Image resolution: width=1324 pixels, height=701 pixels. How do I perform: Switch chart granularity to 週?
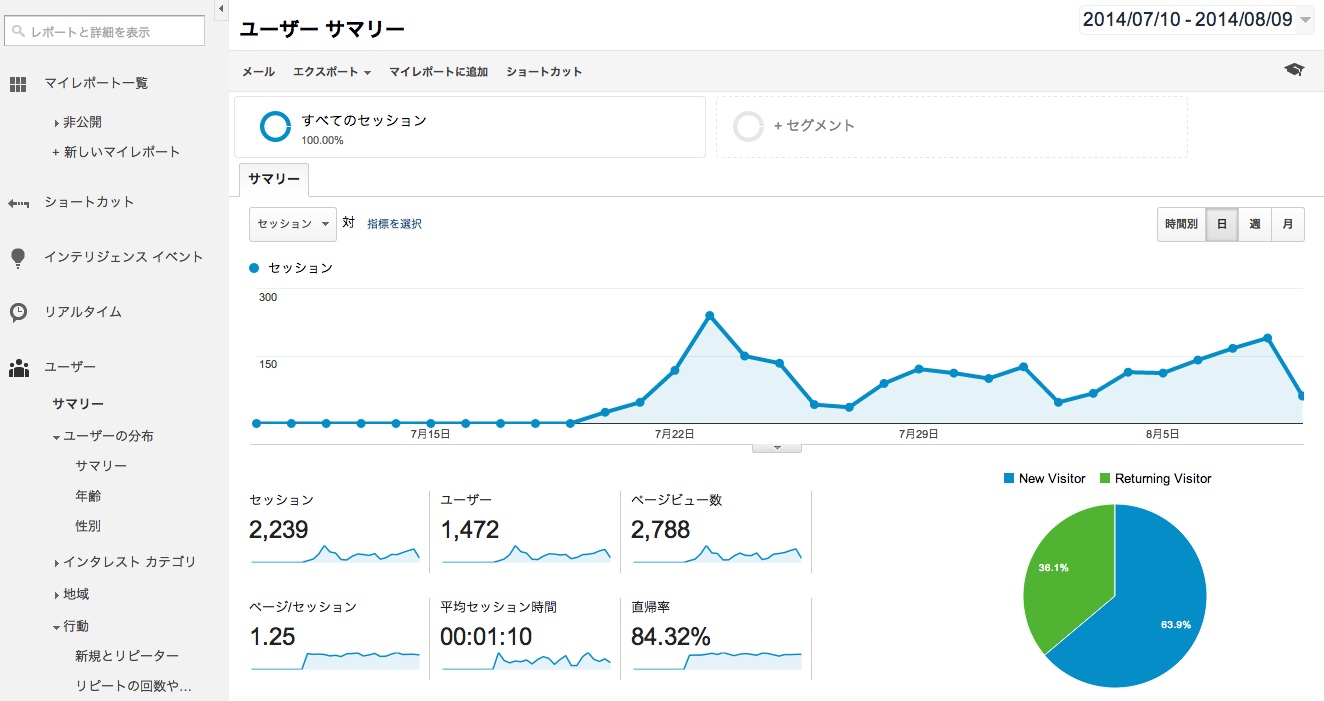click(1254, 224)
